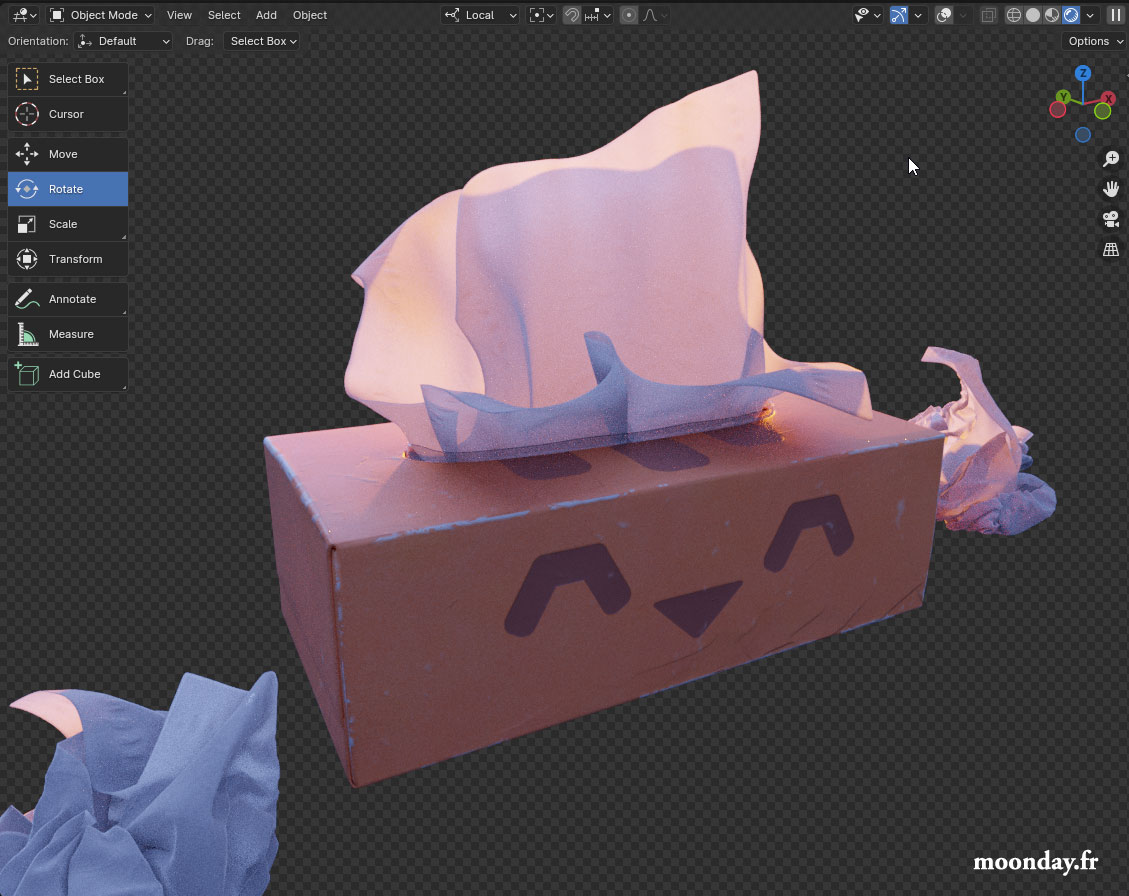Click the moonday.fr watermark text
1129x896 pixels.
(1036, 862)
